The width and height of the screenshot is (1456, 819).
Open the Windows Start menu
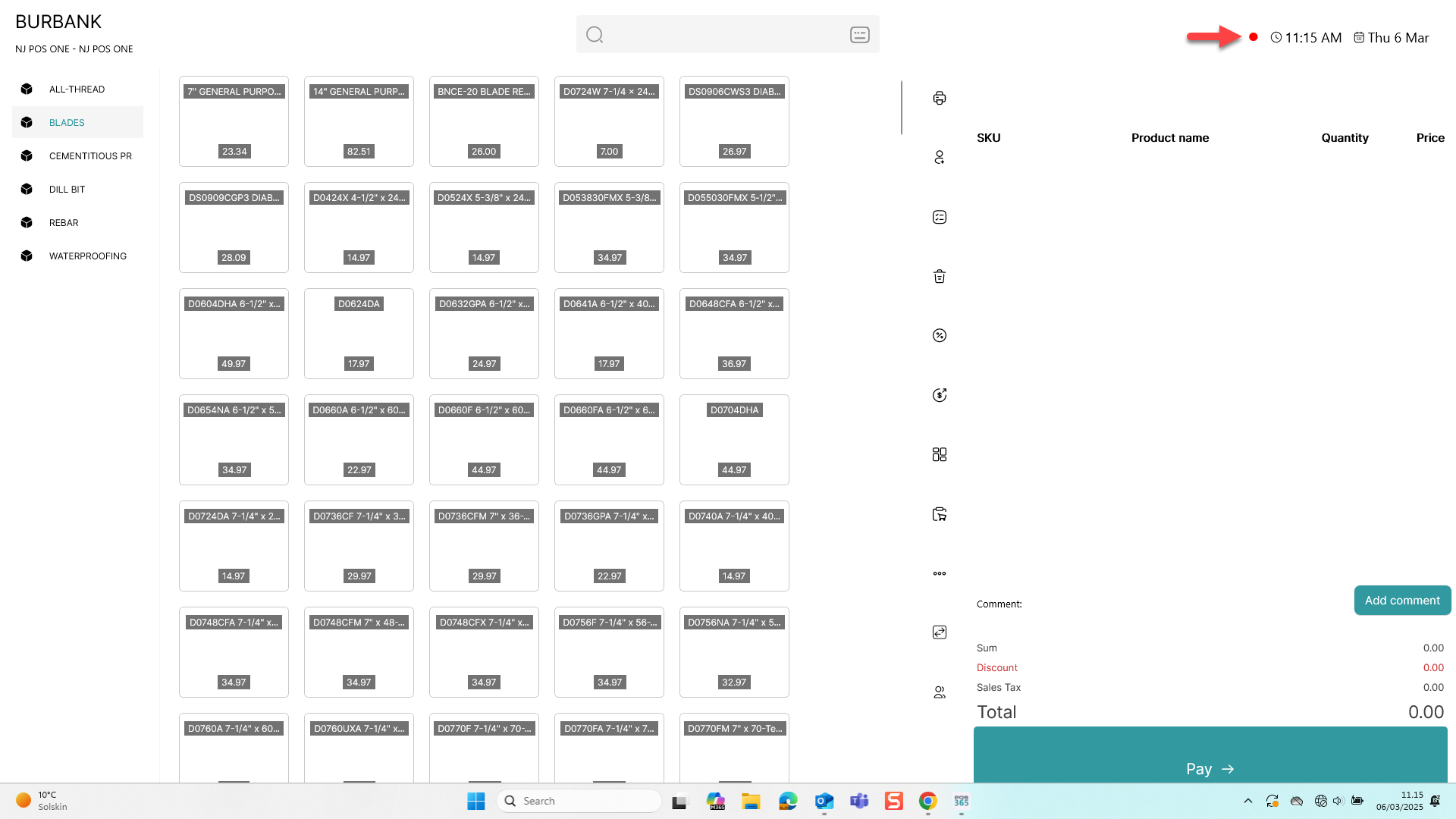(476, 801)
